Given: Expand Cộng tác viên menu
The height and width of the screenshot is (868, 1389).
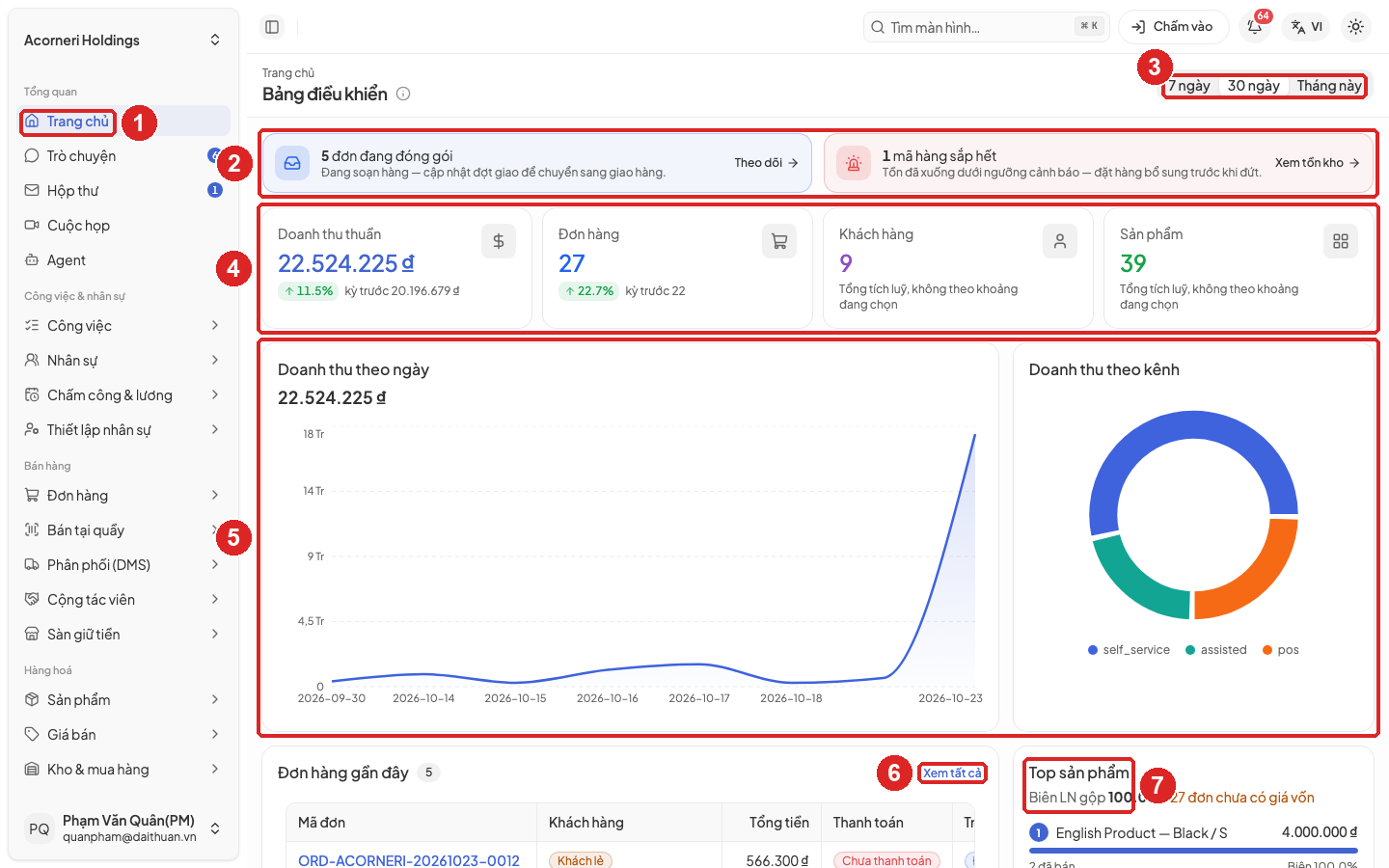Looking at the screenshot, I should click(123, 599).
